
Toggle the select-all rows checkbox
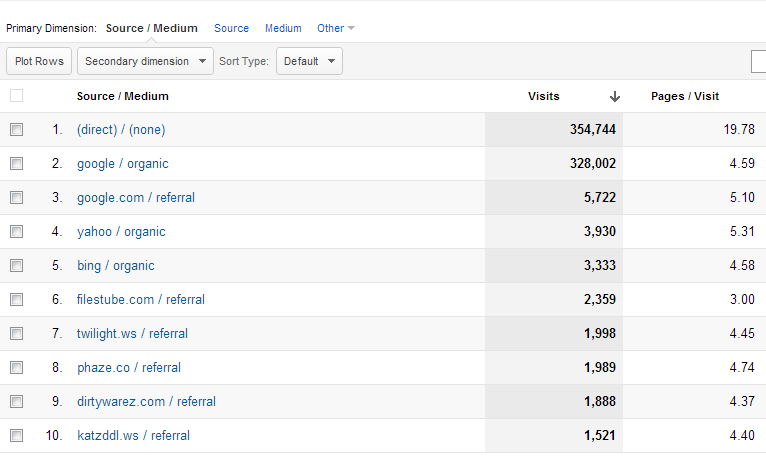coord(16,96)
